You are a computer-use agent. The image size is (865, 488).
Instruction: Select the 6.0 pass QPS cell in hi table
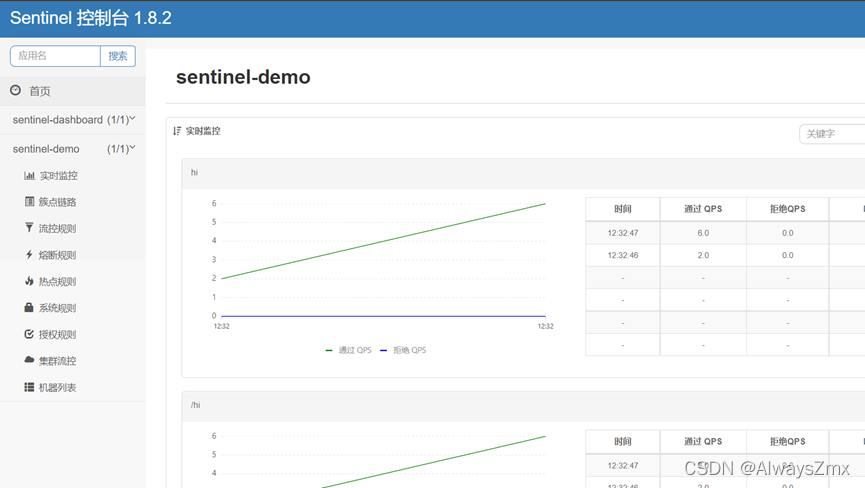pos(703,233)
